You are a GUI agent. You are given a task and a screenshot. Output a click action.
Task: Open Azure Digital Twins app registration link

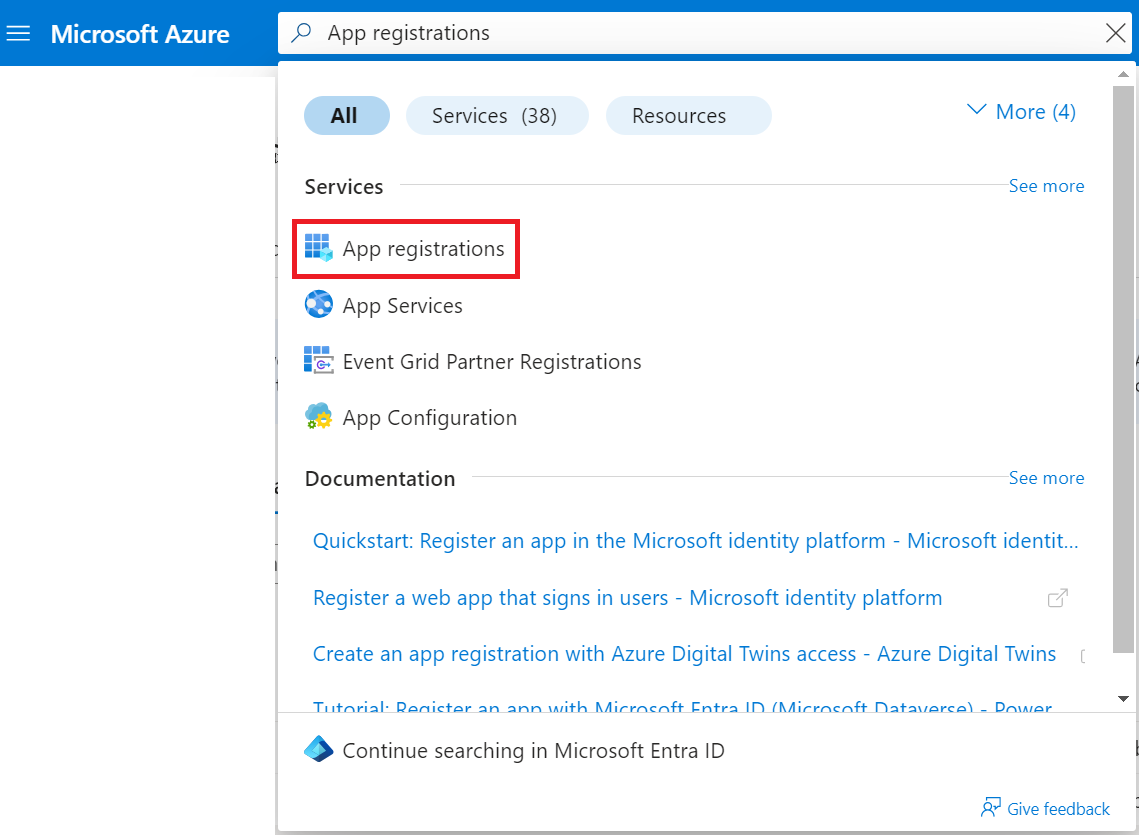[684, 654]
